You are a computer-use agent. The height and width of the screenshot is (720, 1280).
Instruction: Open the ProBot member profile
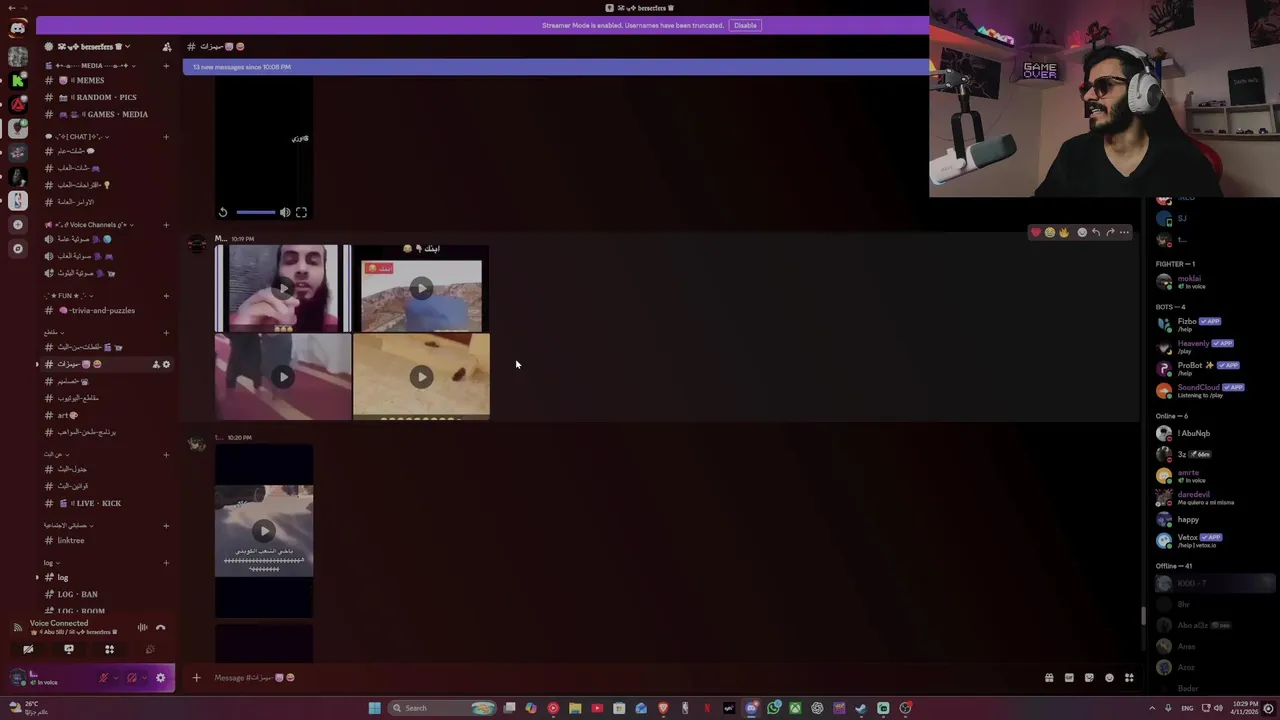pos(1200,368)
